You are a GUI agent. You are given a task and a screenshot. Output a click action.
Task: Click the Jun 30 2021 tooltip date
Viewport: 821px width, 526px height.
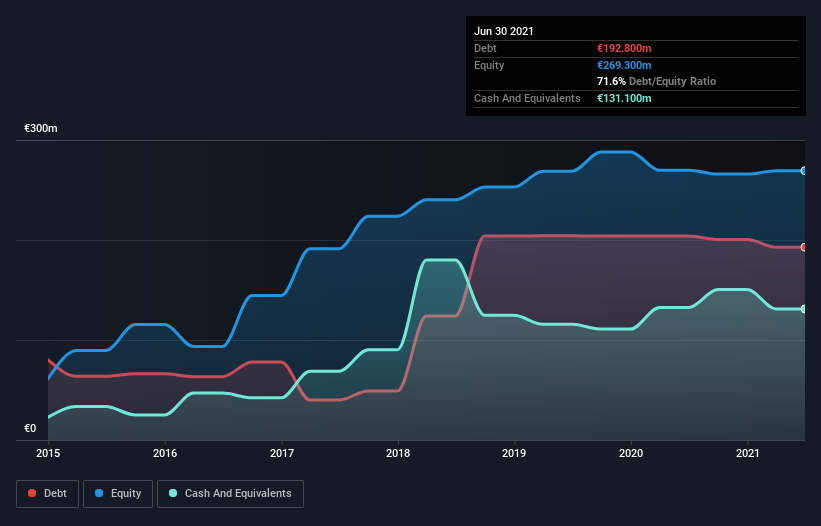point(504,31)
